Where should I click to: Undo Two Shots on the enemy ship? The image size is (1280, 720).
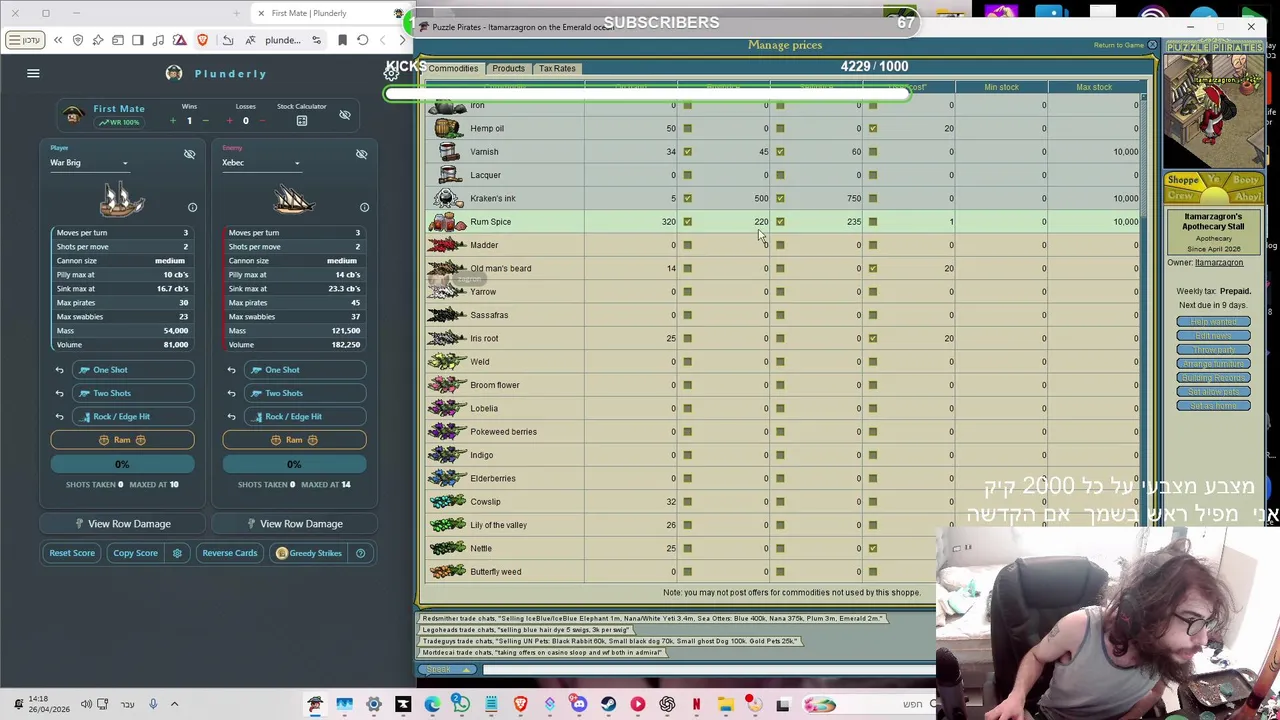coord(231,393)
